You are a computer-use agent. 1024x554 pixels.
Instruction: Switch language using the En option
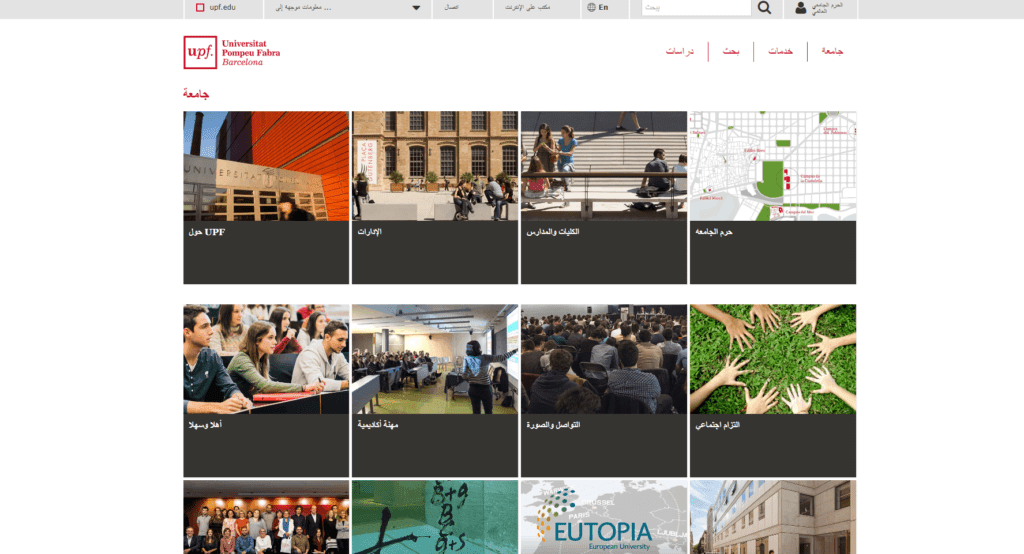coord(603,7)
